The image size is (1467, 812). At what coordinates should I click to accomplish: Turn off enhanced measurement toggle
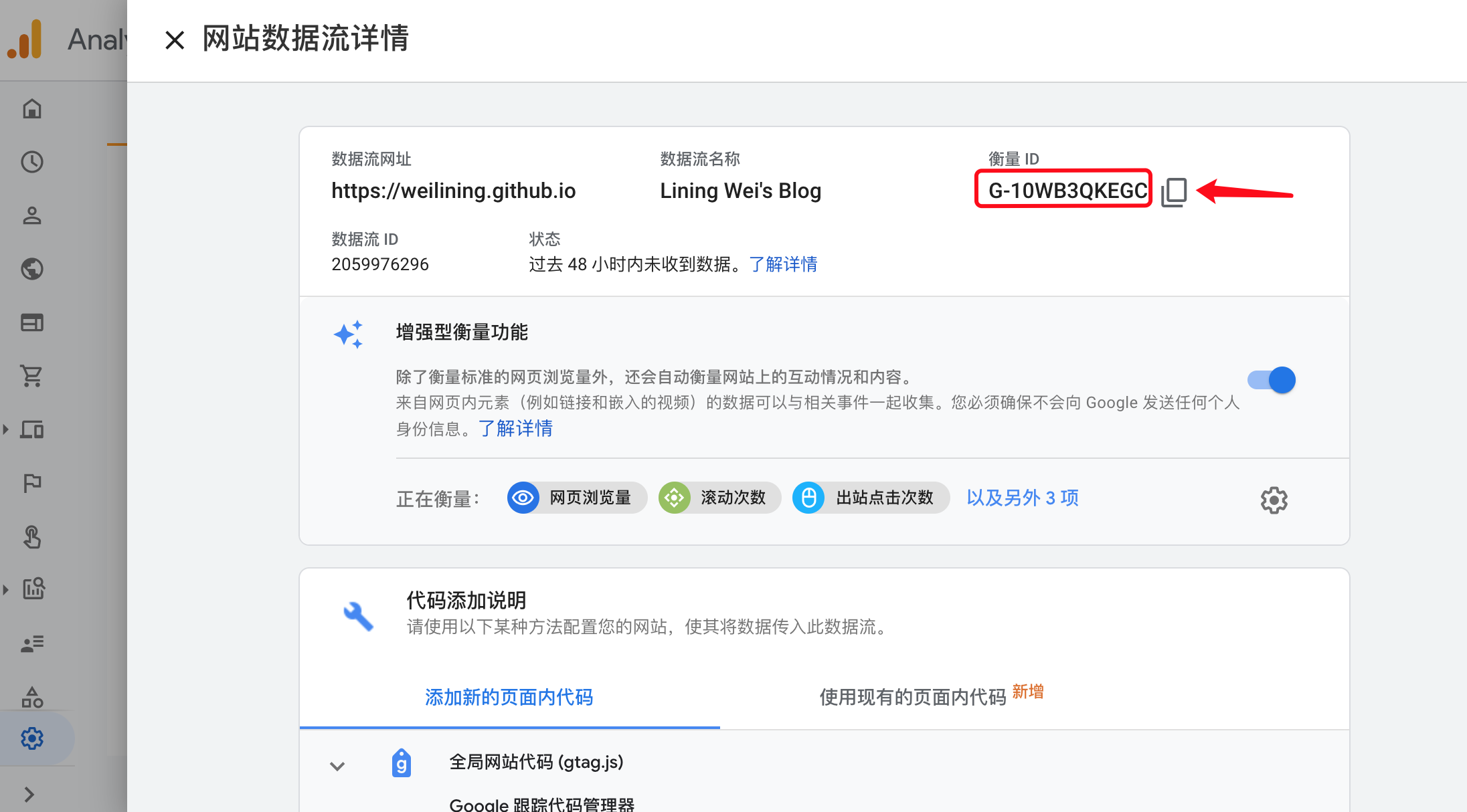coord(1272,380)
